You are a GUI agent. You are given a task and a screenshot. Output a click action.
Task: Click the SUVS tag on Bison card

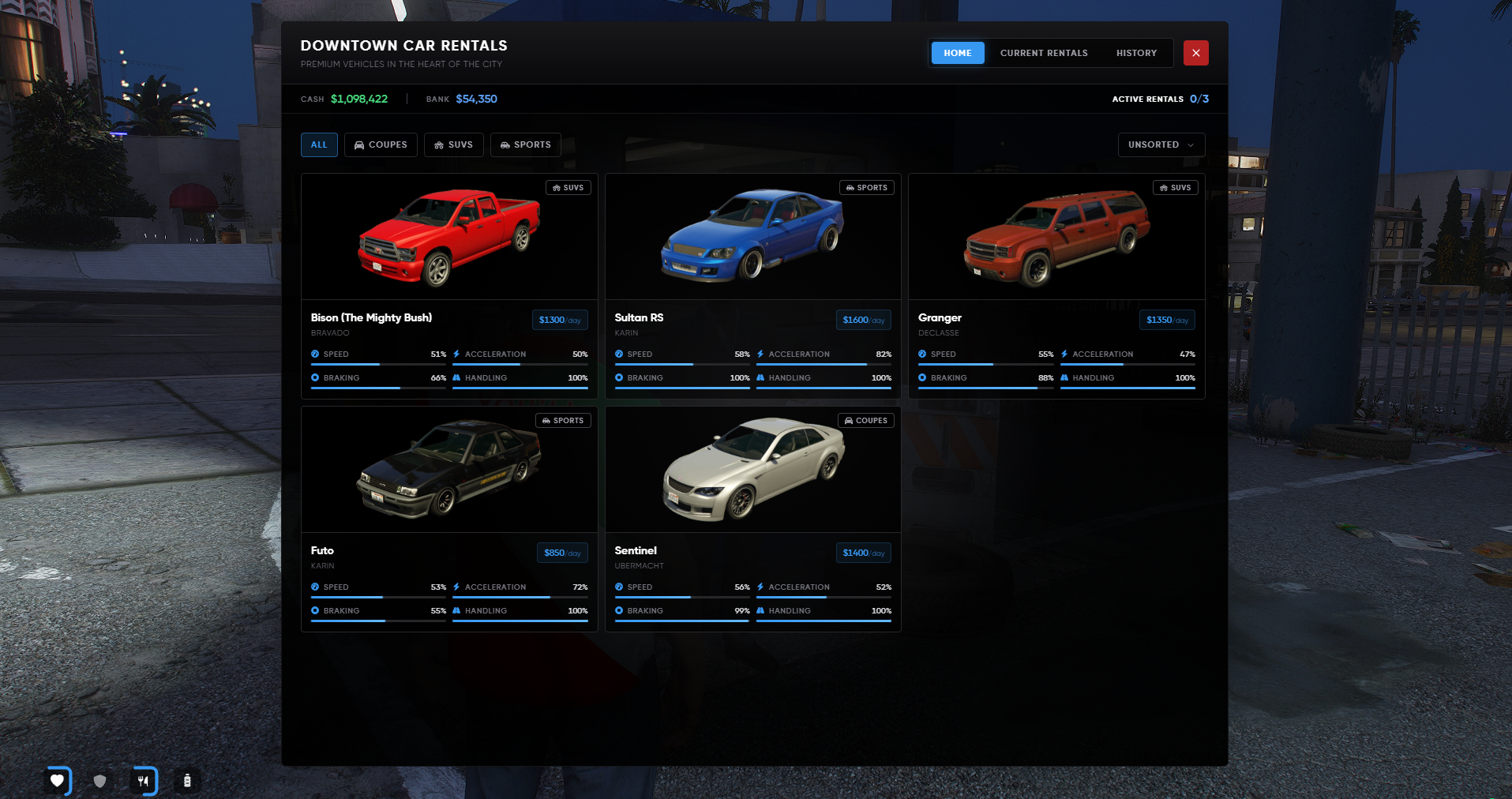pos(568,188)
